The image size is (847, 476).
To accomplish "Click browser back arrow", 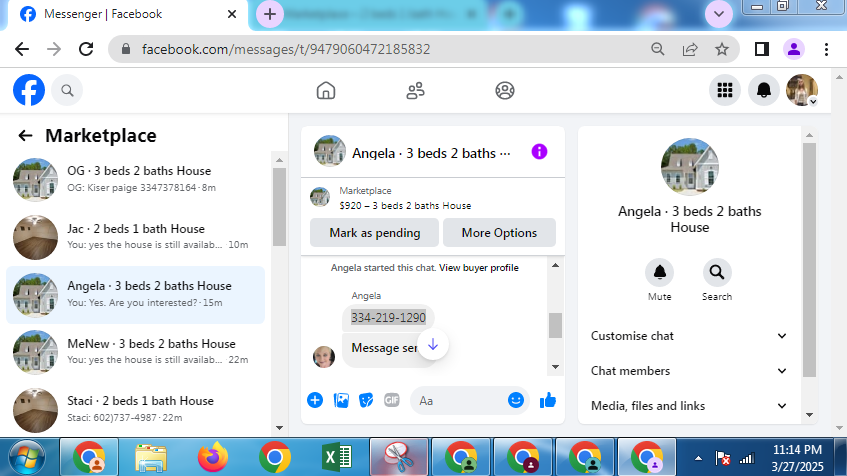I will 22,49.
